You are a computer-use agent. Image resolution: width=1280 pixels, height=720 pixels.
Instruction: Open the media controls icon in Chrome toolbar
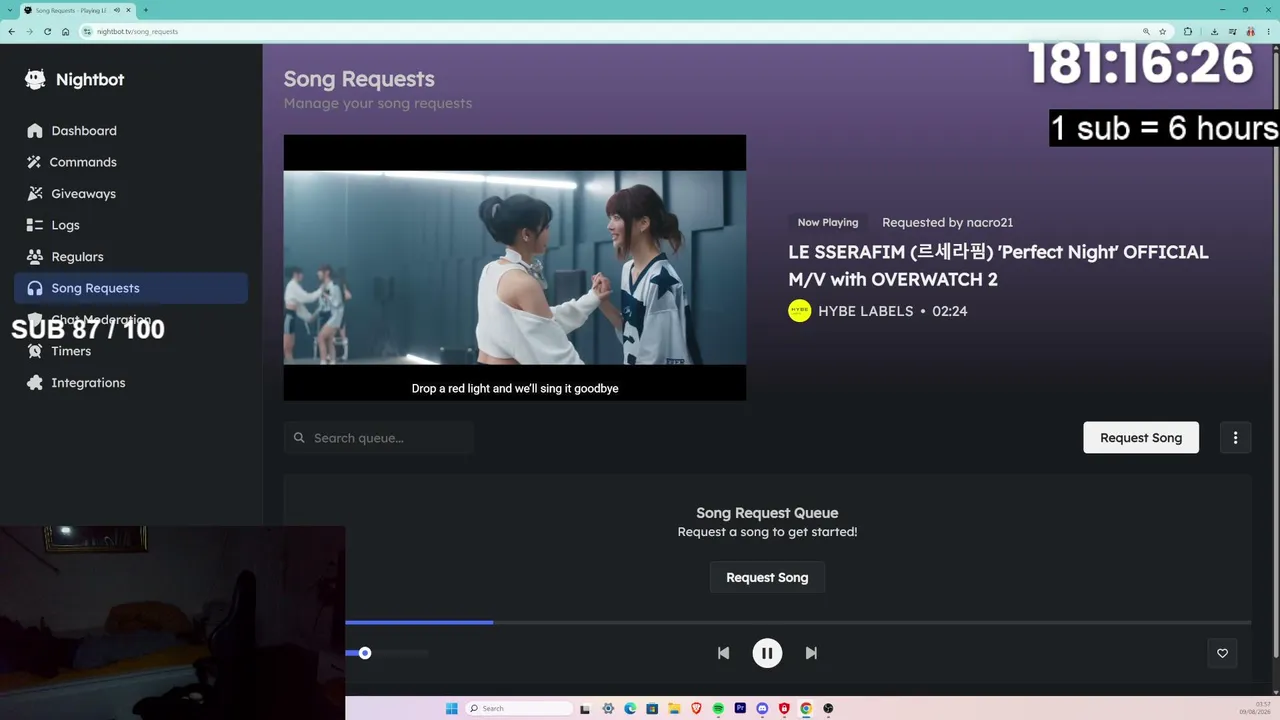(1231, 31)
